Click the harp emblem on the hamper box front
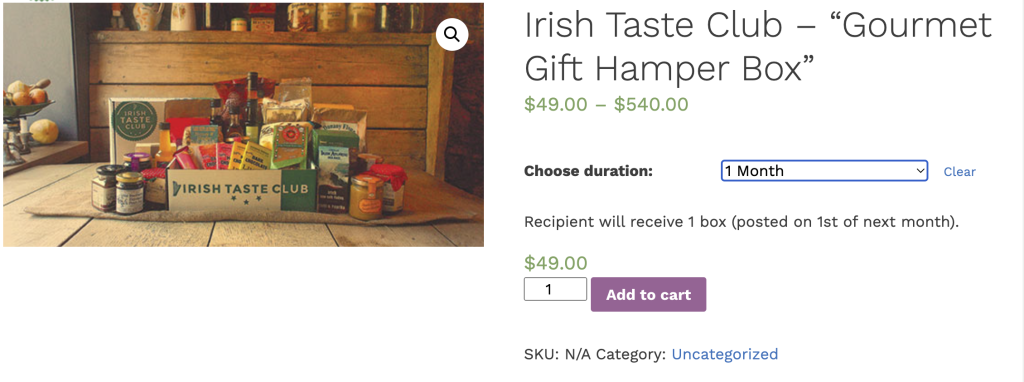 [178, 189]
